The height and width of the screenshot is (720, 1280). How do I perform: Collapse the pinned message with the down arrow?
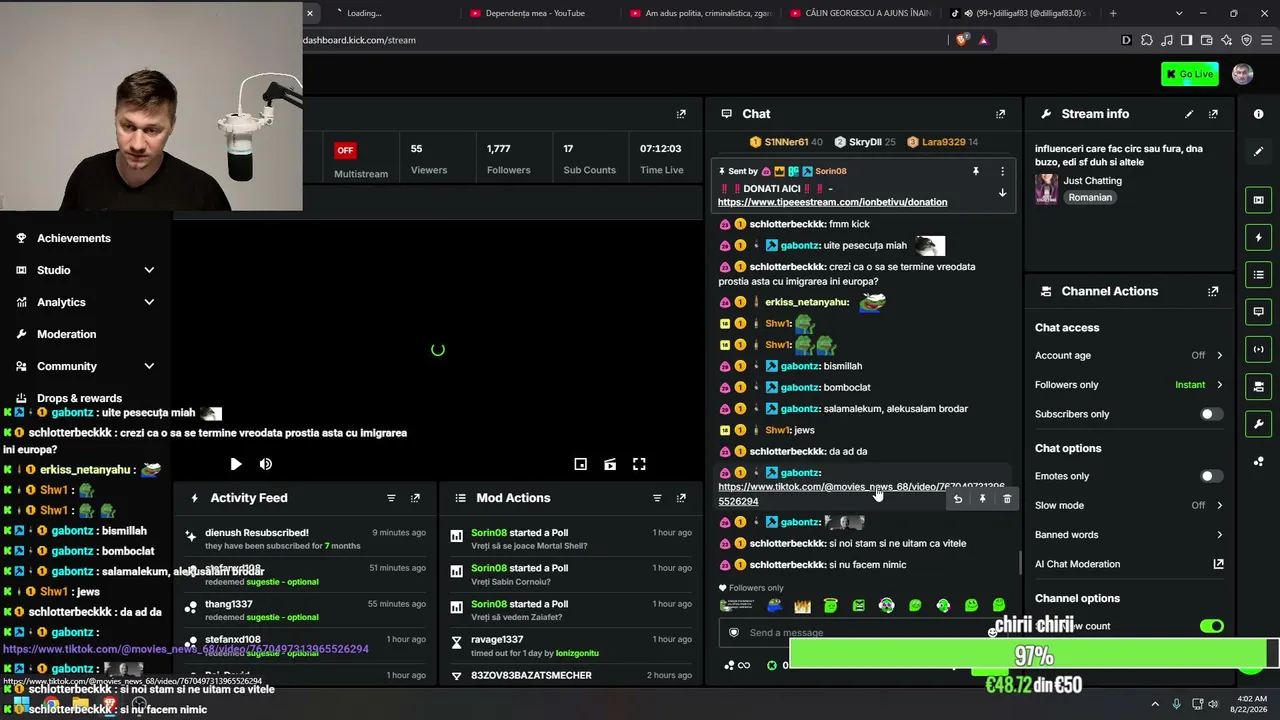(x=1002, y=193)
